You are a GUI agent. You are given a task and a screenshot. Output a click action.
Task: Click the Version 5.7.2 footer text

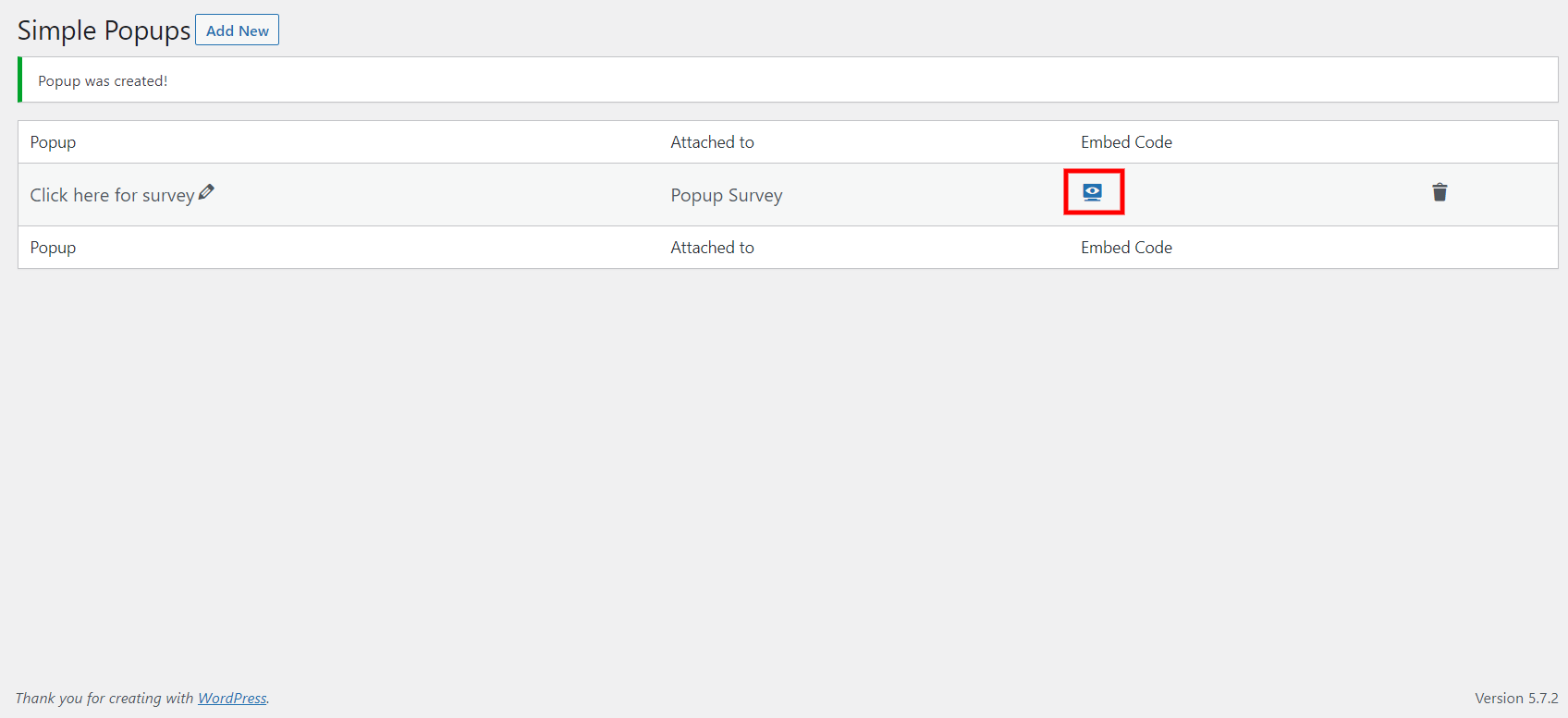pyautogui.click(x=1516, y=698)
